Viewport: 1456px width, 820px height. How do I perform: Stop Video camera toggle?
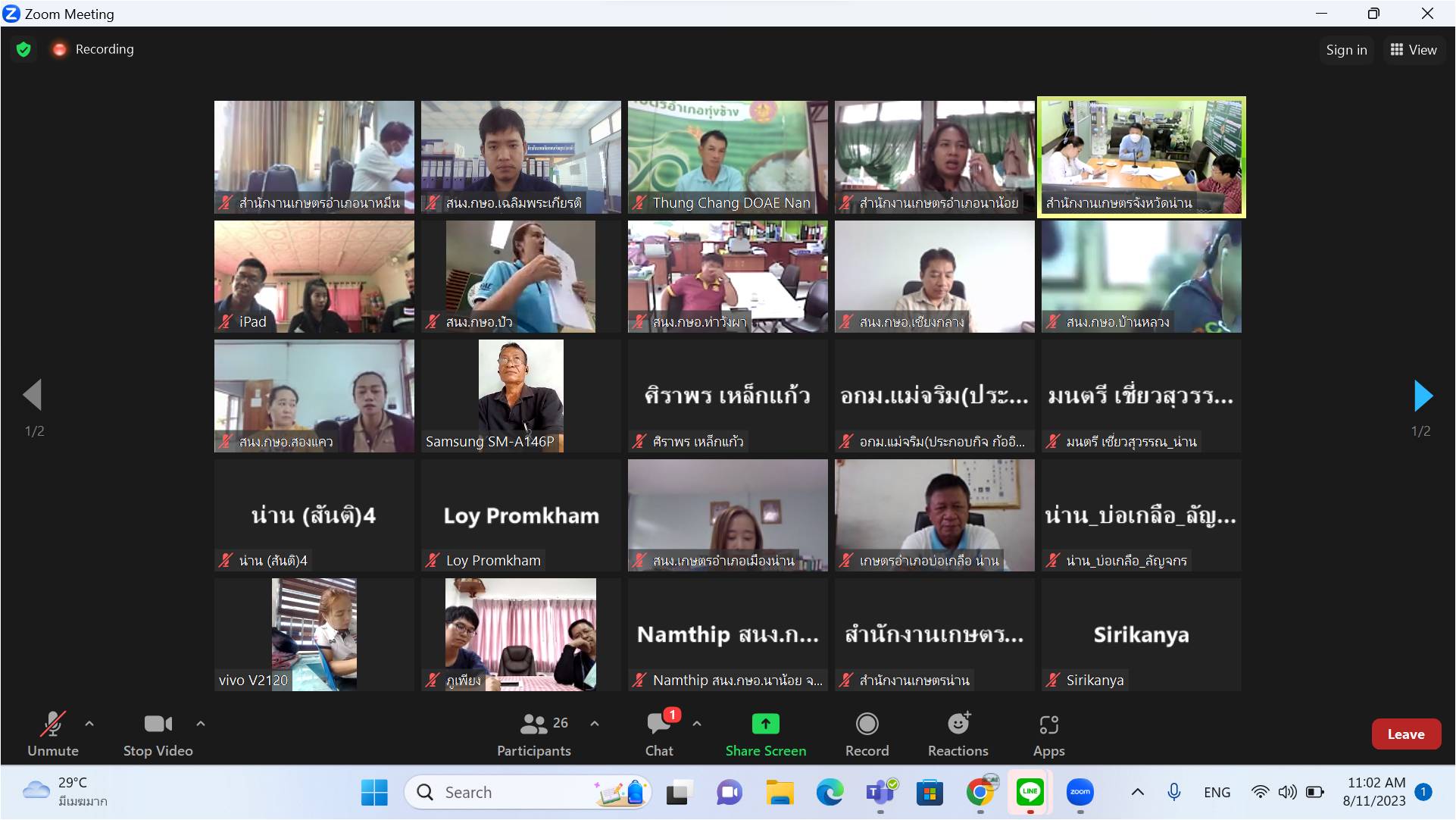(158, 725)
